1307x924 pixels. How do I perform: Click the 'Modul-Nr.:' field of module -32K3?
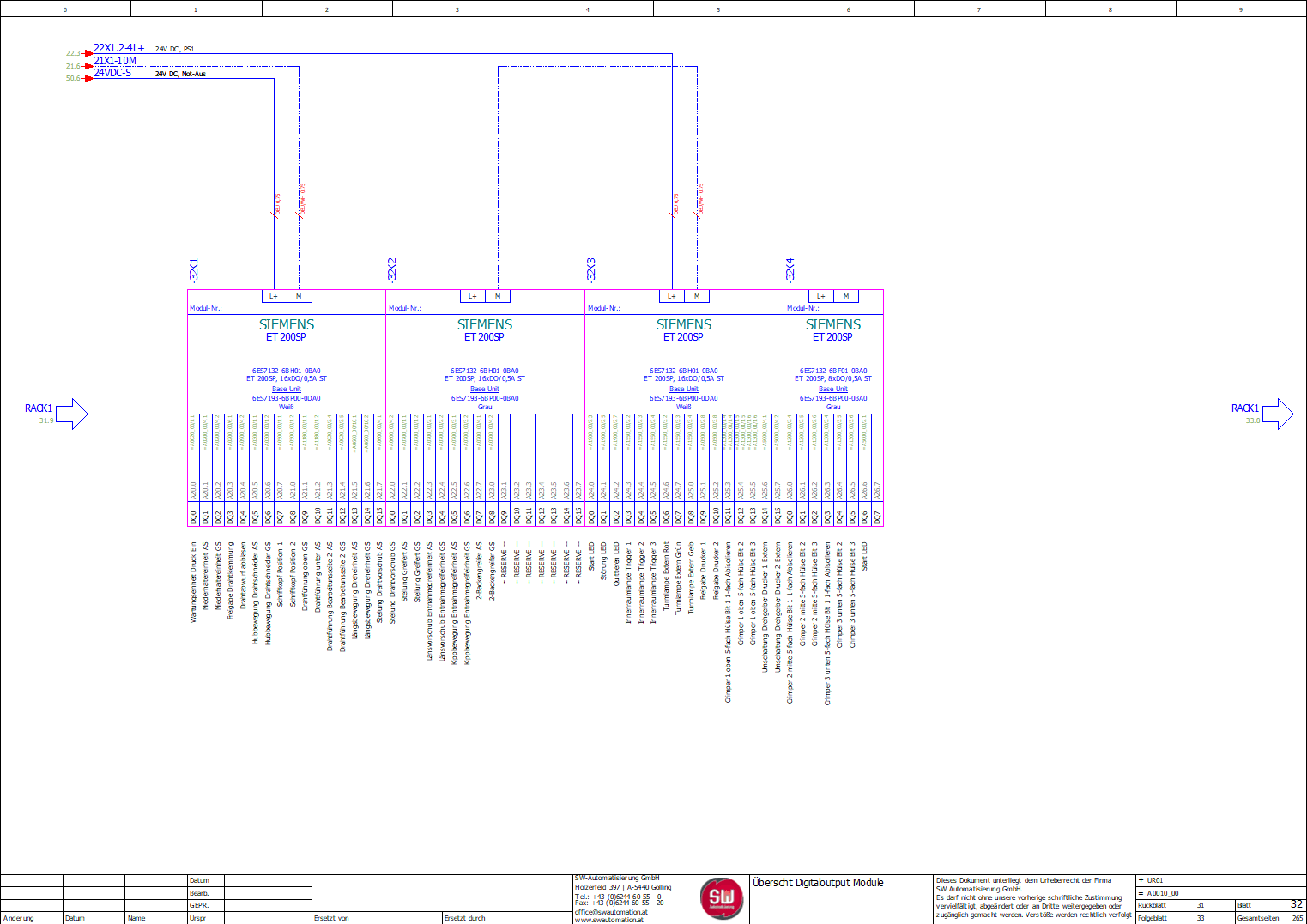pyautogui.click(x=604, y=308)
